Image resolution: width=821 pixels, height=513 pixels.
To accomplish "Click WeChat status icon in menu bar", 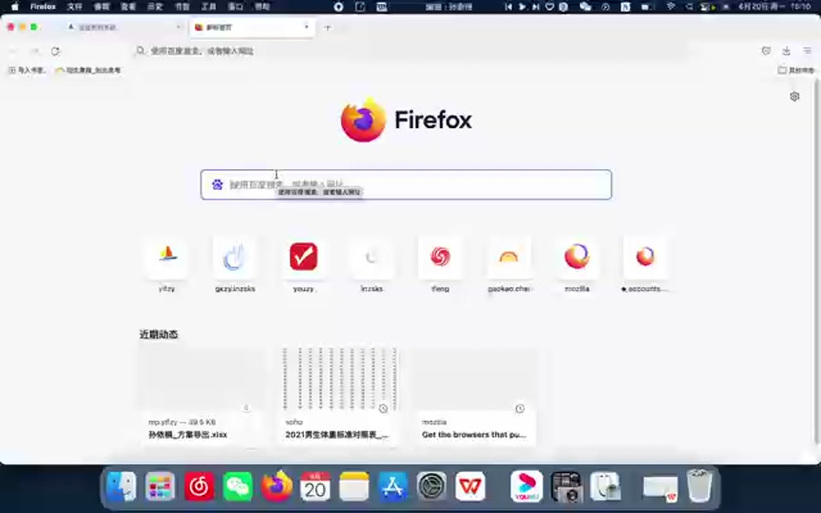I will click(585, 7).
